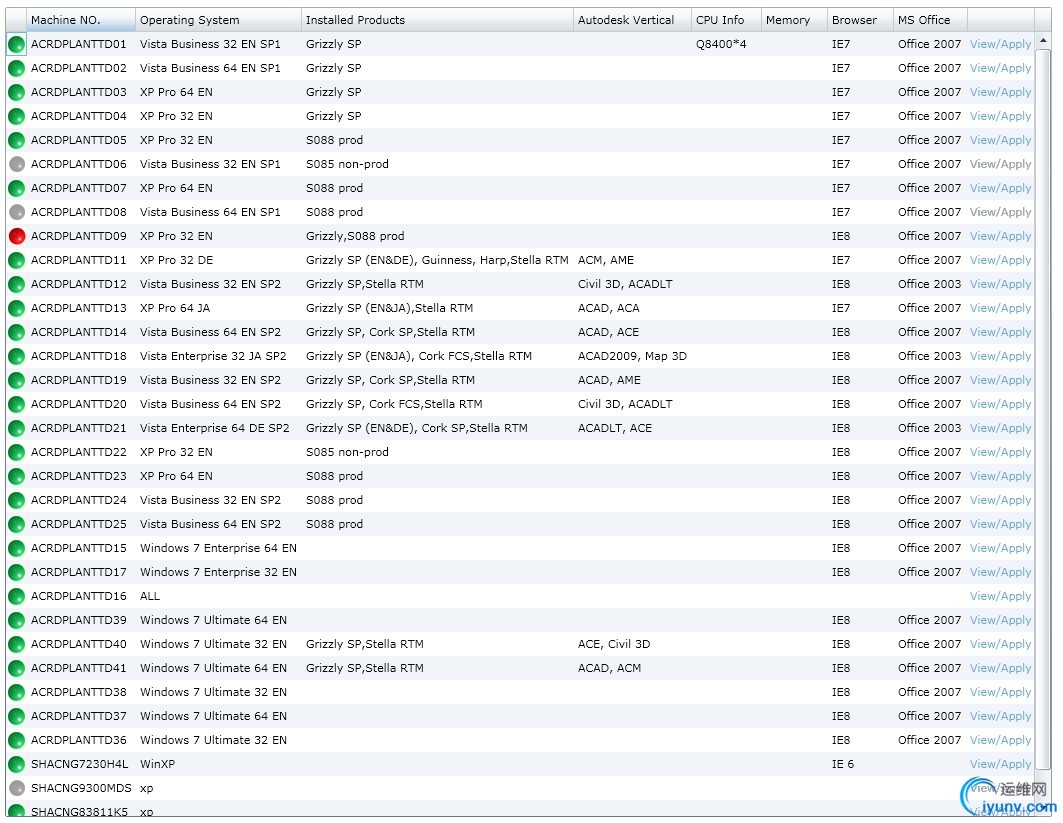Select status icon of ACRDPLANTTD36 row
The height and width of the screenshot is (823, 1063).
16,741
